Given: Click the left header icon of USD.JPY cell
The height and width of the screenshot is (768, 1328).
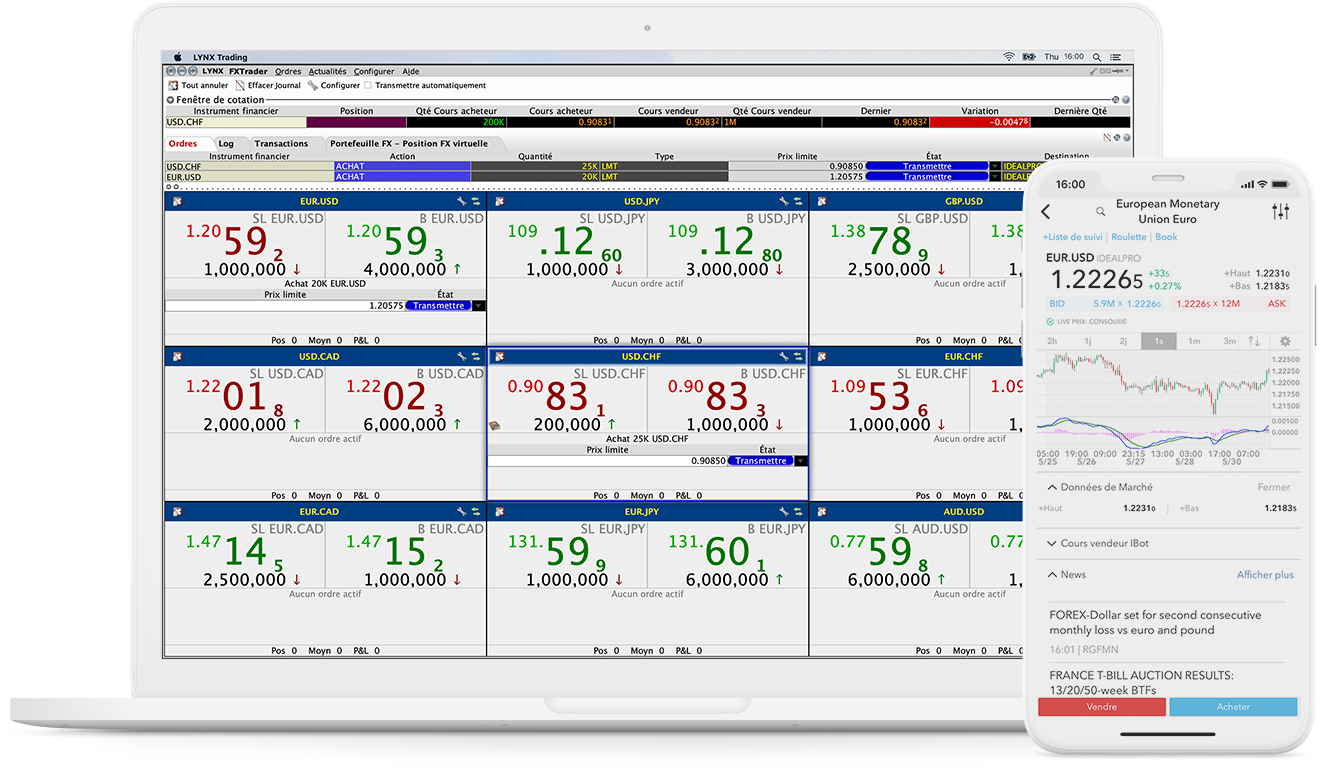Looking at the screenshot, I should (x=499, y=201).
